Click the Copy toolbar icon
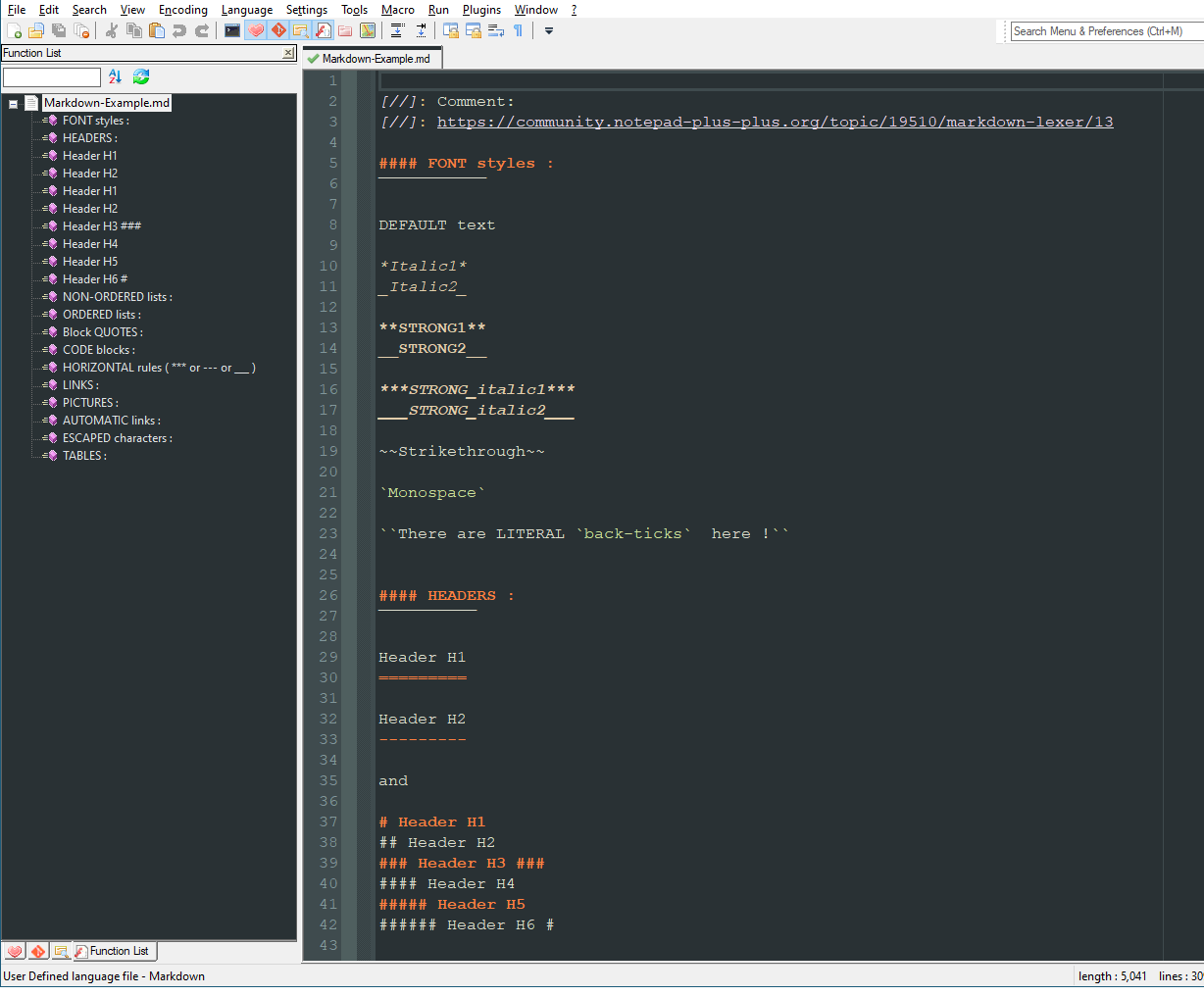This screenshot has width=1204, height=996. 133,30
